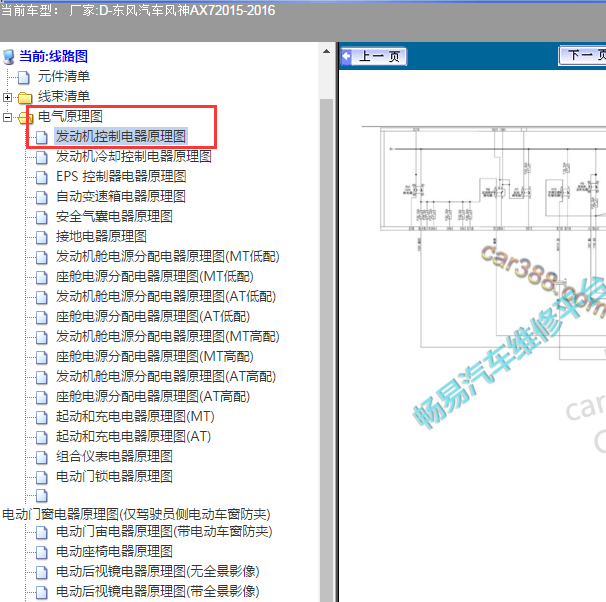Open 电动后视镜电器原理图(无全景影像)
The image size is (606, 602).
157,571
